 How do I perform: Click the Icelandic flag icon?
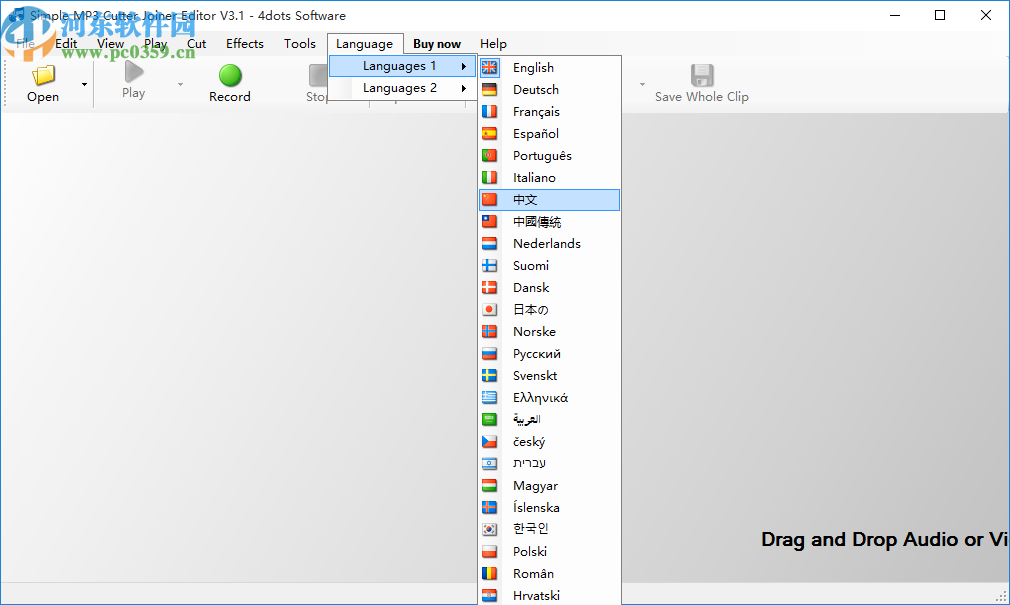pos(490,507)
